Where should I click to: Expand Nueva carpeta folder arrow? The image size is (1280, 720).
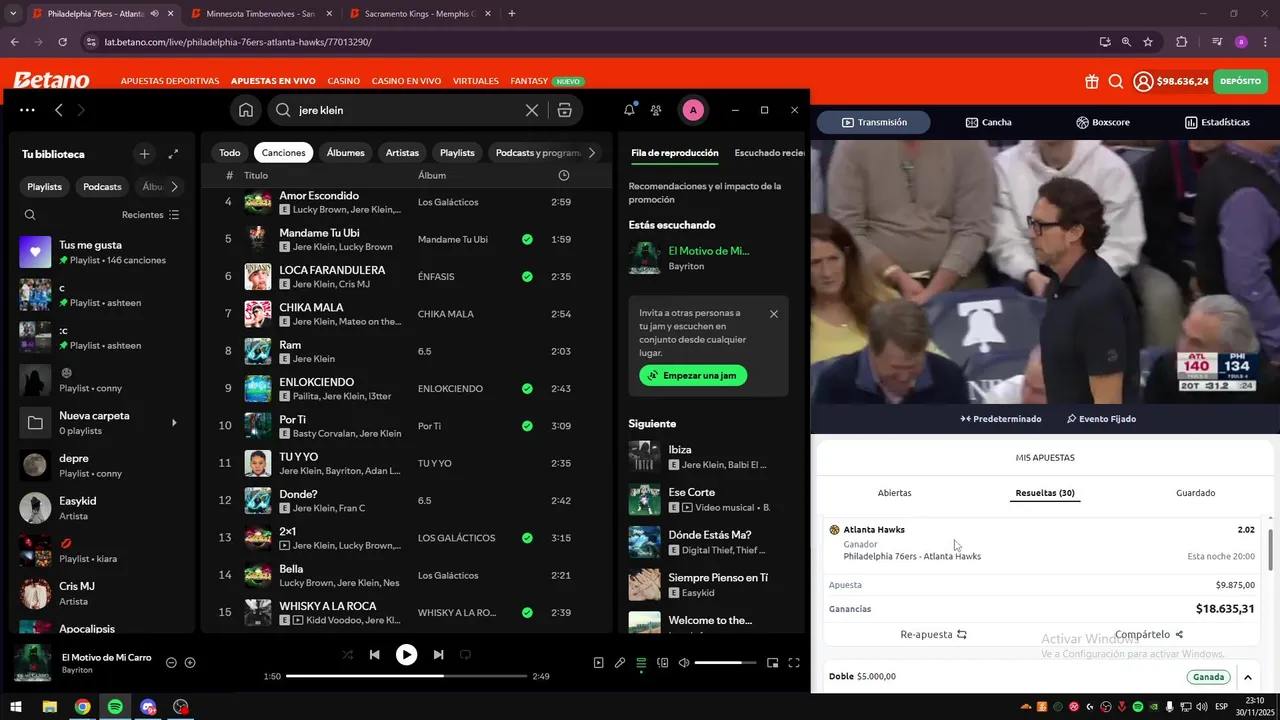[174, 423]
